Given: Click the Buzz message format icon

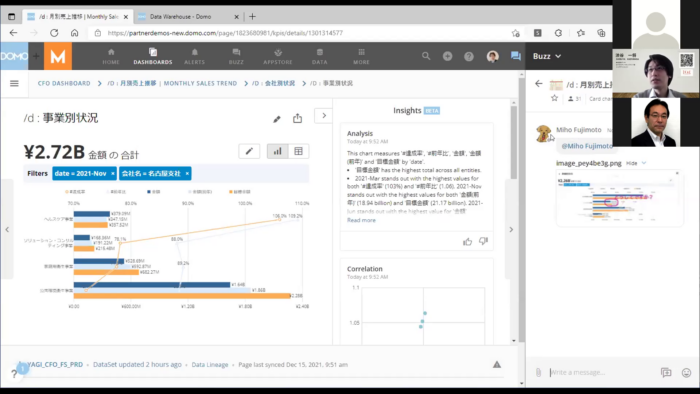Looking at the screenshot, I should (x=666, y=373).
